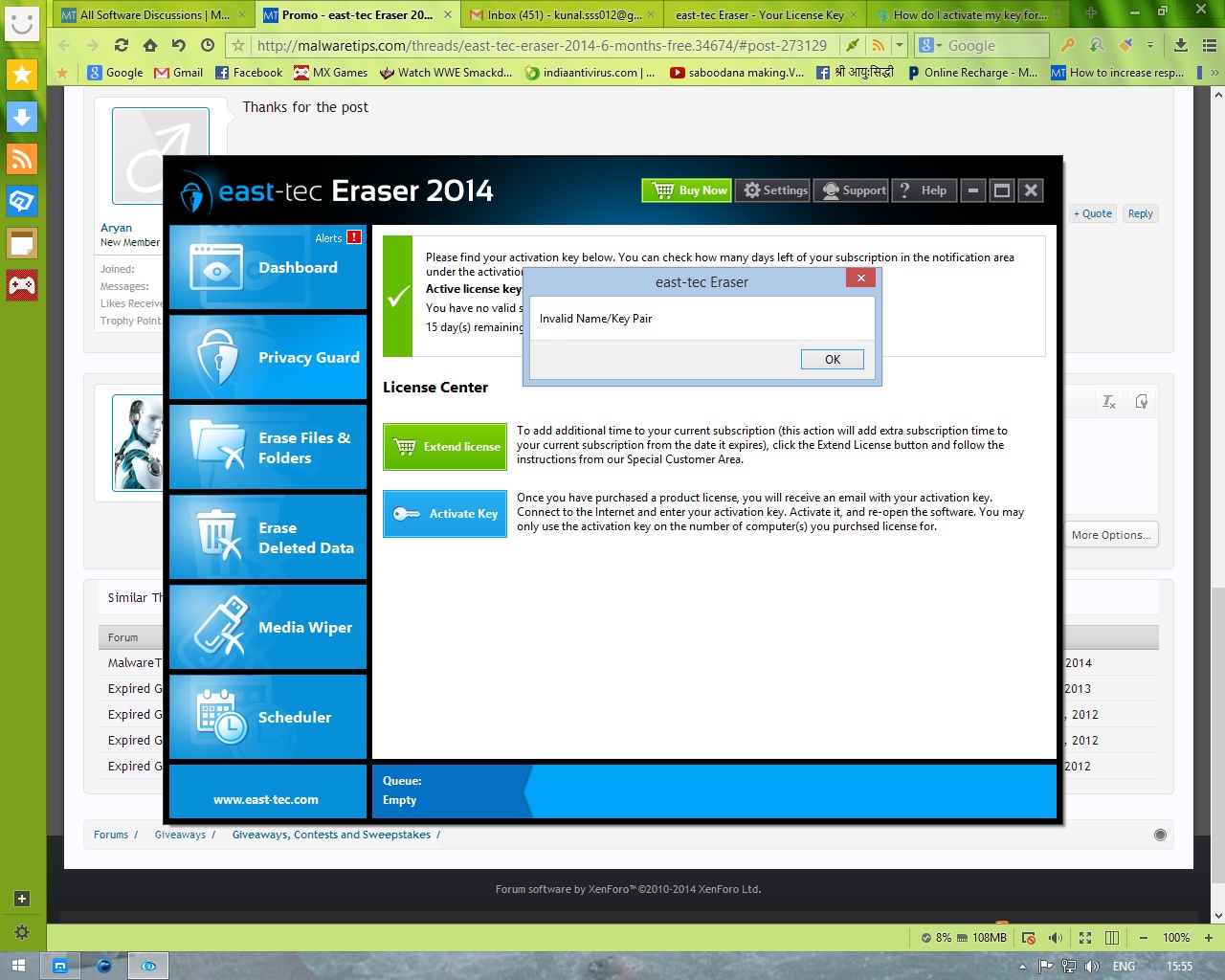The image size is (1225, 980).
Task: Open the Windows Start button
Action: [x=18, y=966]
